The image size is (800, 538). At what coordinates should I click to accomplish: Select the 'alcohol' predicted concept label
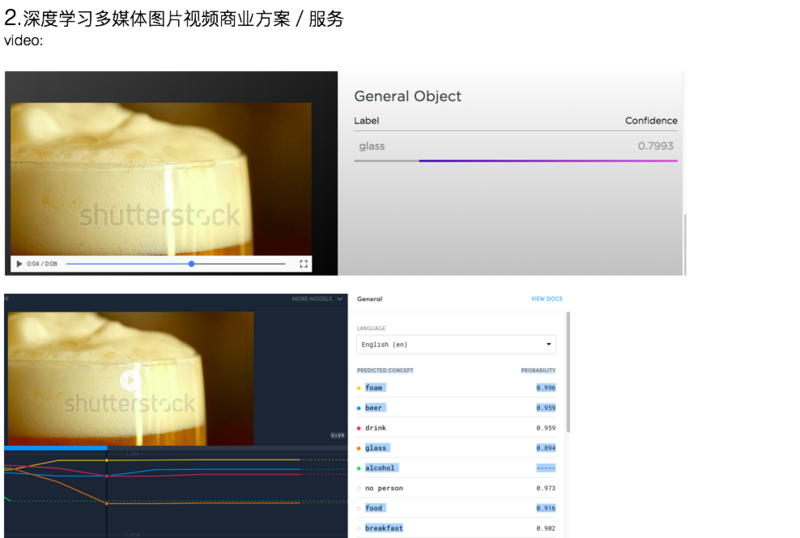380,468
